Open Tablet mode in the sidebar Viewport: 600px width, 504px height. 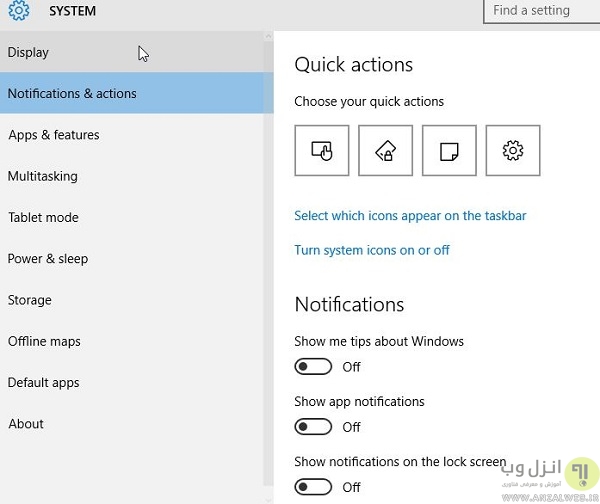coord(43,217)
